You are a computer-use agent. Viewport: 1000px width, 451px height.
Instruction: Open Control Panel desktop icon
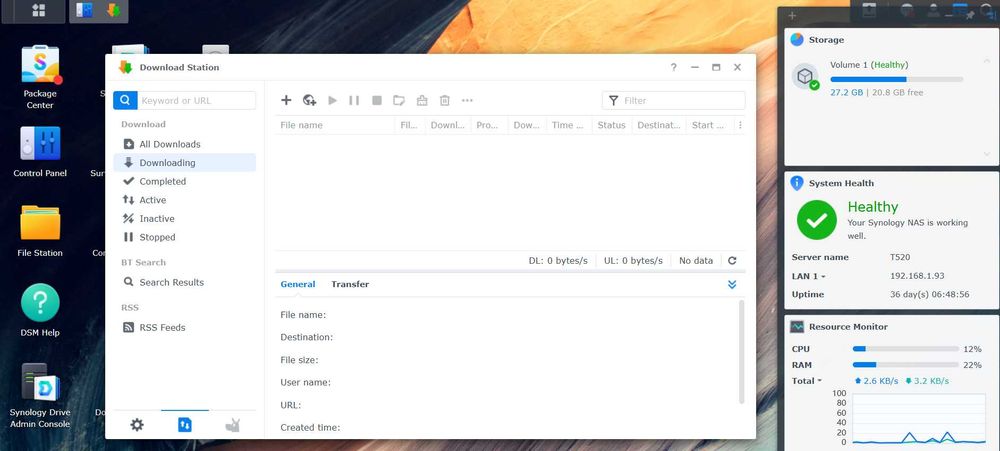click(x=40, y=152)
